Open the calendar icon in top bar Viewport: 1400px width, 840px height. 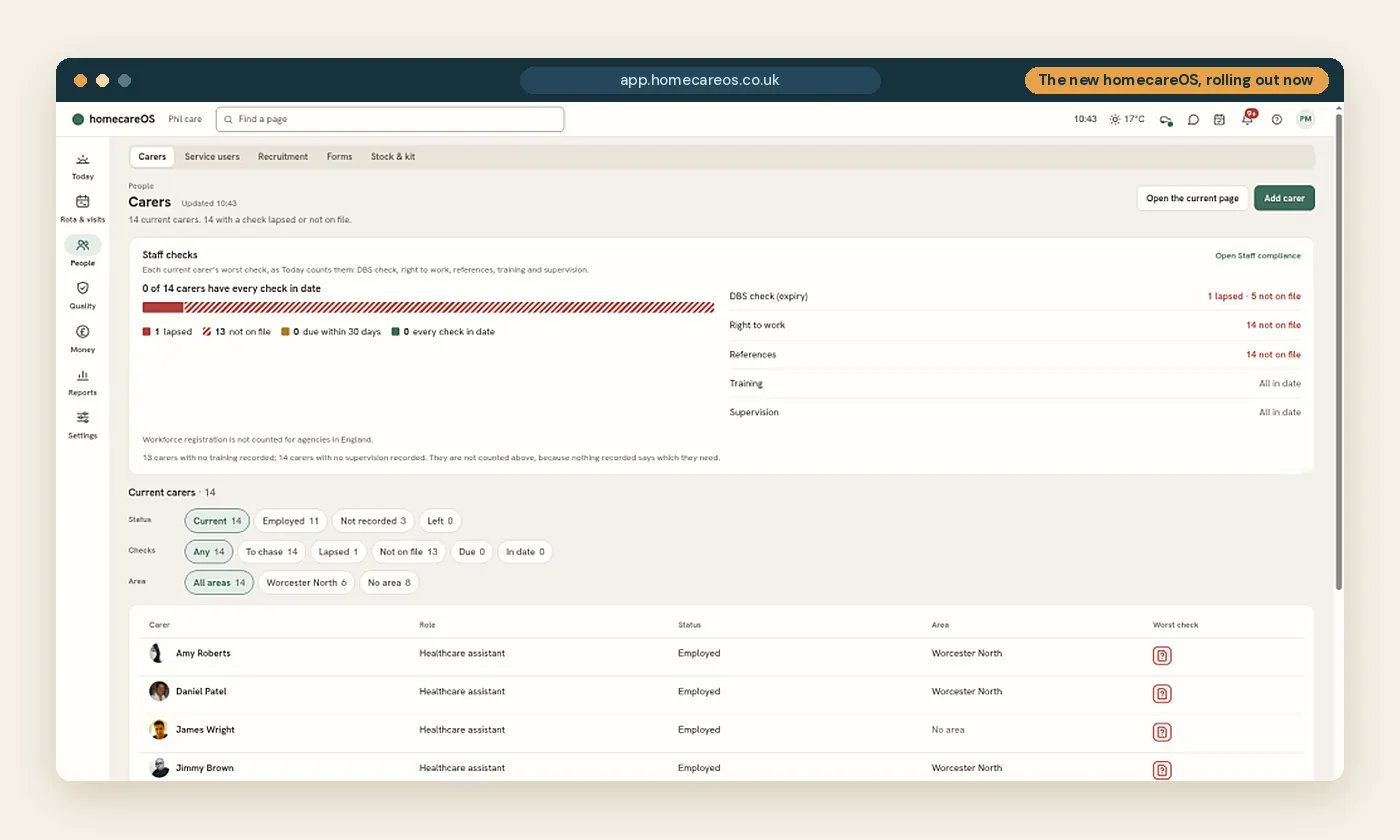(1219, 119)
